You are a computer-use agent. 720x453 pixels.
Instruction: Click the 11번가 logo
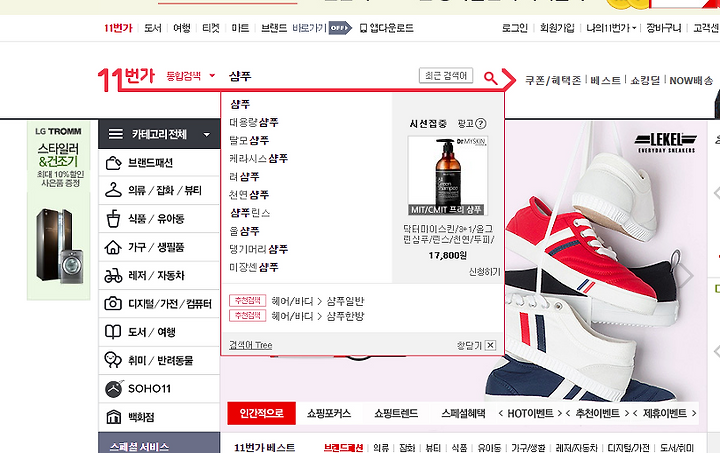click(x=126, y=79)
